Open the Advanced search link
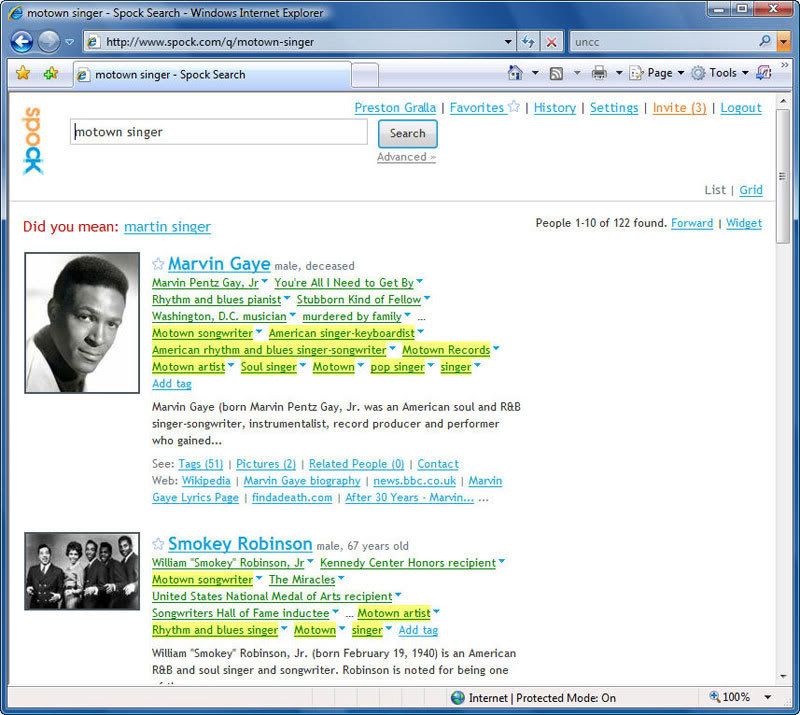Viewport: 800px width, 715px height. [x=406, y=157]
